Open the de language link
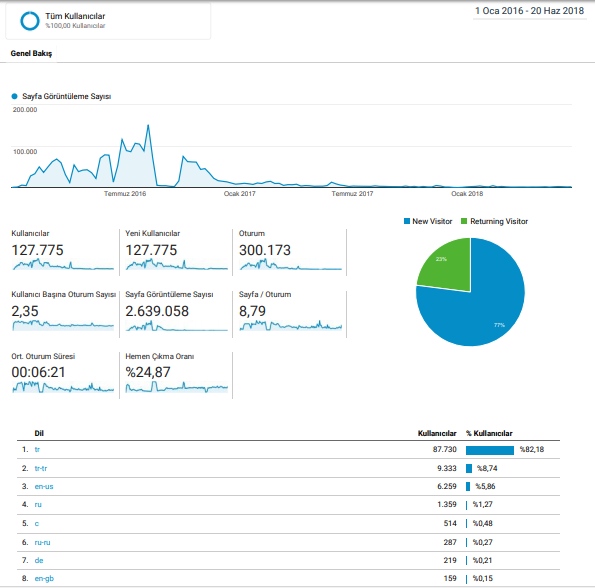 click(39, 560)
